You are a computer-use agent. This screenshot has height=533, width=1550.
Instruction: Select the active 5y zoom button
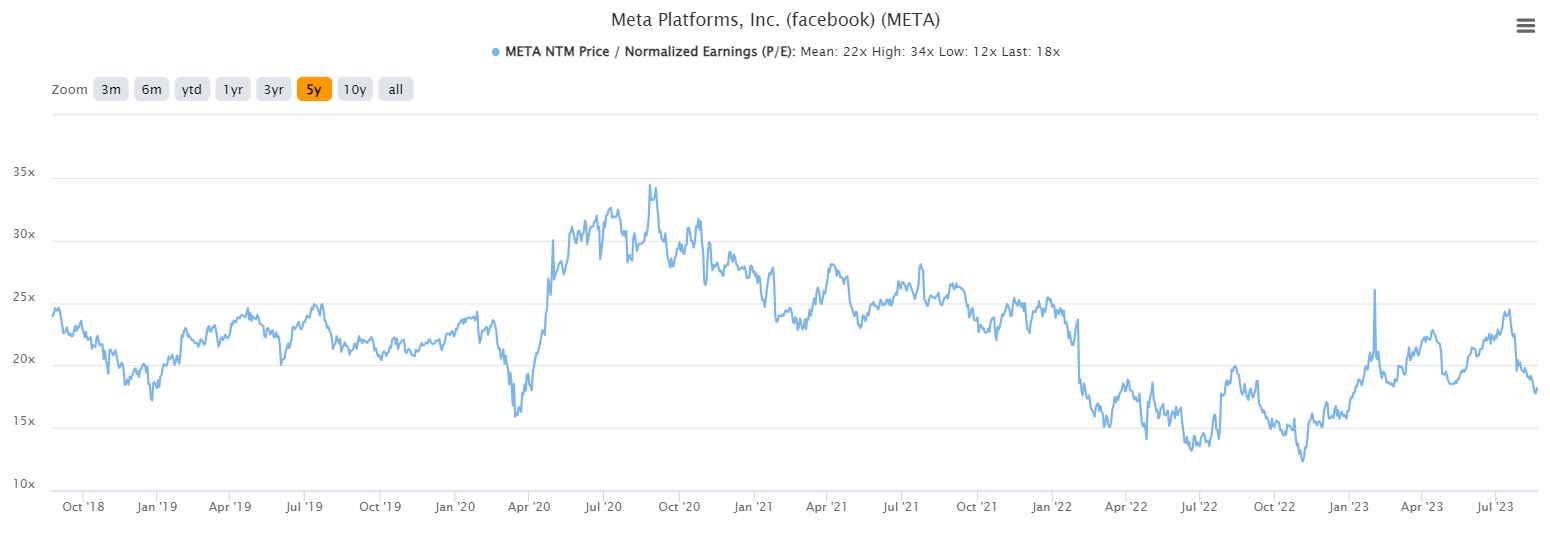(x=314, y=89)
